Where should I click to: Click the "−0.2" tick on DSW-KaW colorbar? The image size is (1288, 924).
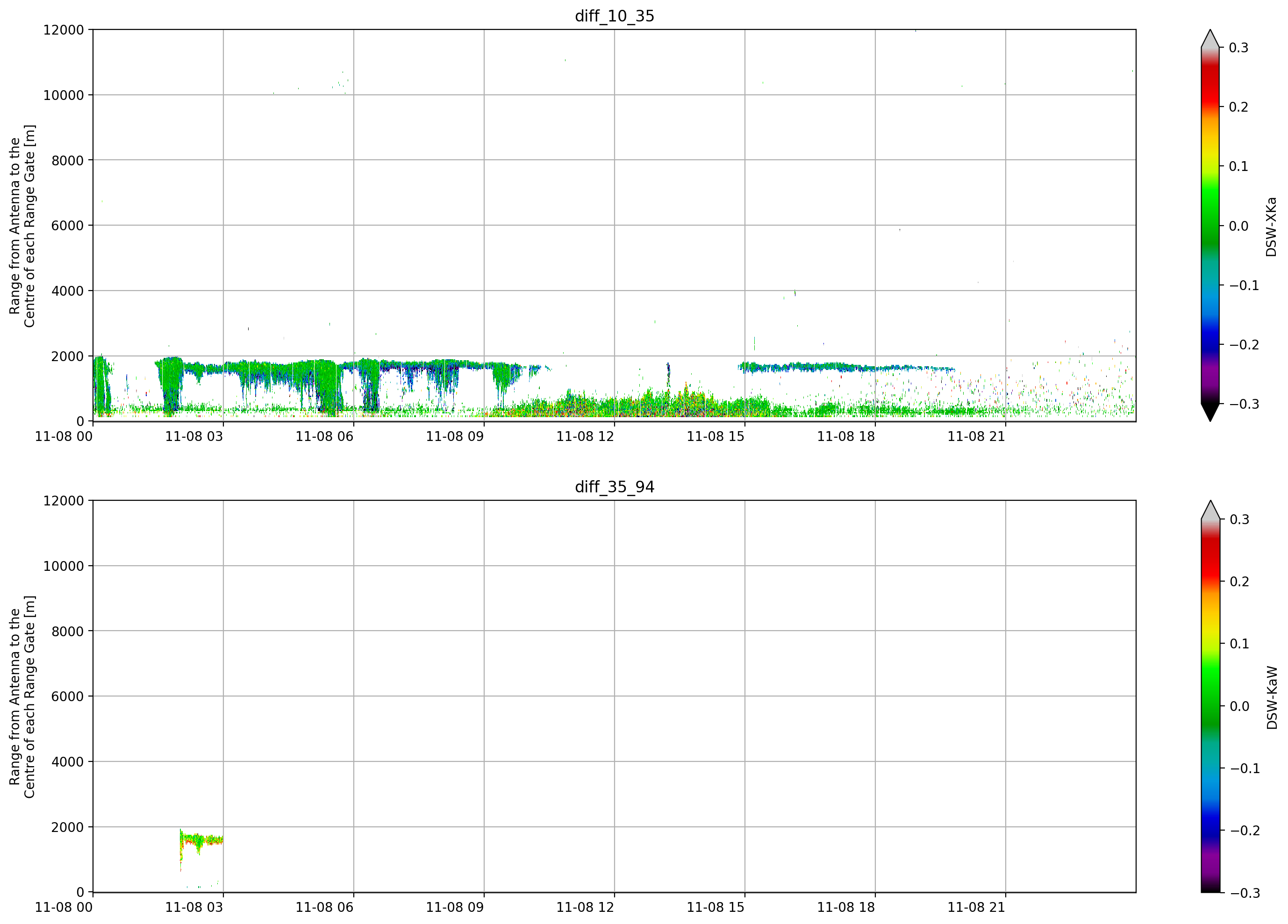pyautogui.click(x=1245, y=831)
